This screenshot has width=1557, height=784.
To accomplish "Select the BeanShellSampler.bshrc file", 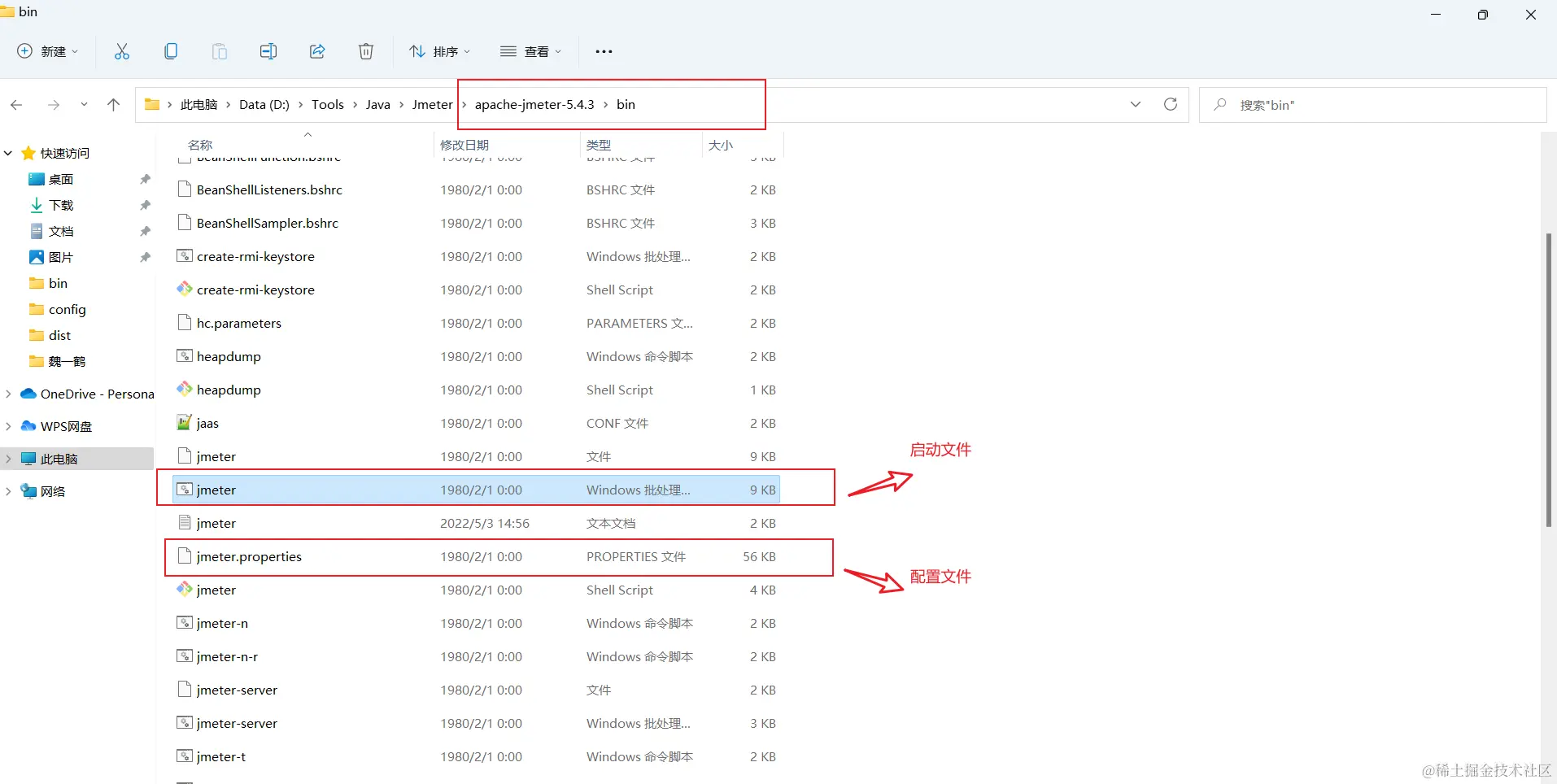I will point(477,223).
